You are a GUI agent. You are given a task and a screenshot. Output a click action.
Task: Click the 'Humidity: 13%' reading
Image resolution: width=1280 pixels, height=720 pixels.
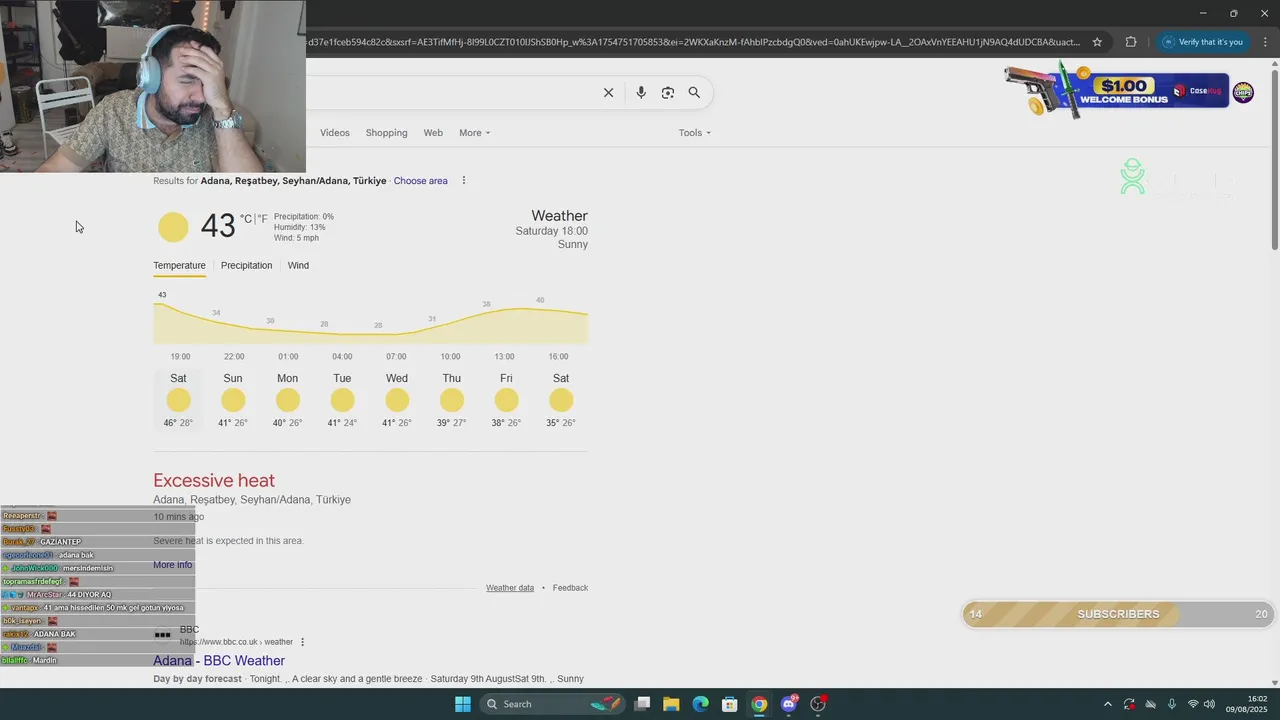tap(300, 227)
